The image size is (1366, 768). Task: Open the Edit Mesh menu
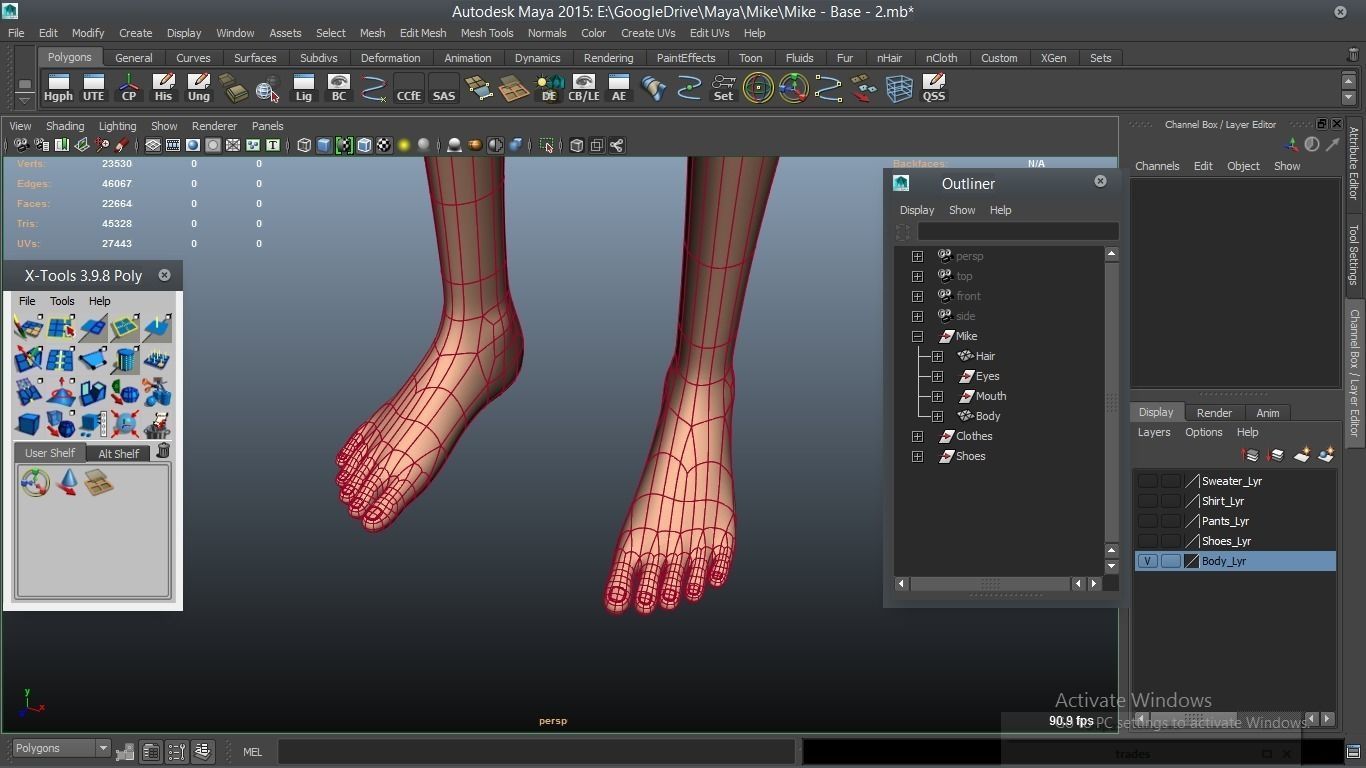(423, 33)
